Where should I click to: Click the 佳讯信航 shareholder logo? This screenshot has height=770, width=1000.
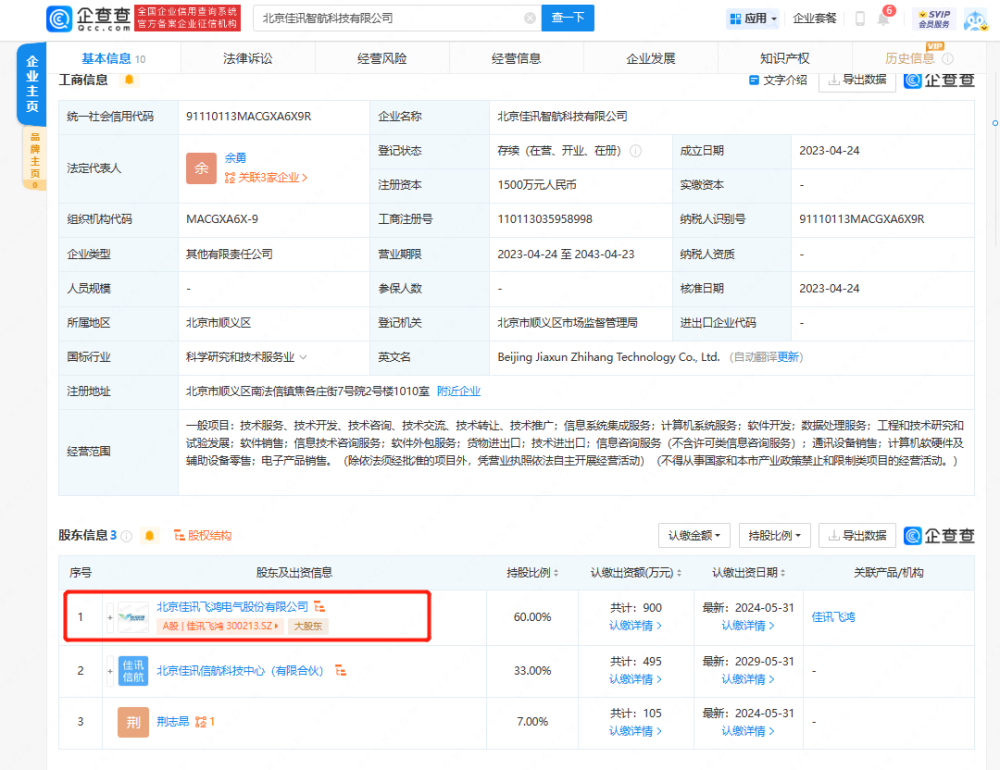(133, 671)
